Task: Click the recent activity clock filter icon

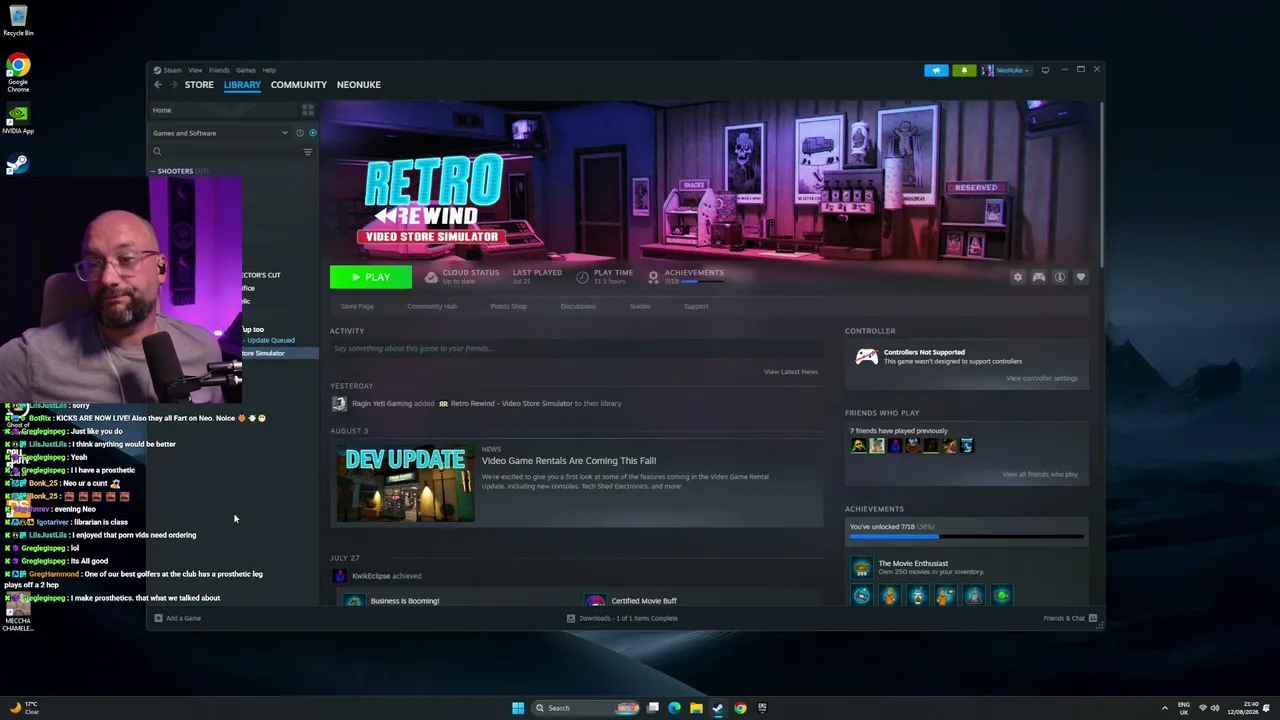Action: [x=299, y=133]
